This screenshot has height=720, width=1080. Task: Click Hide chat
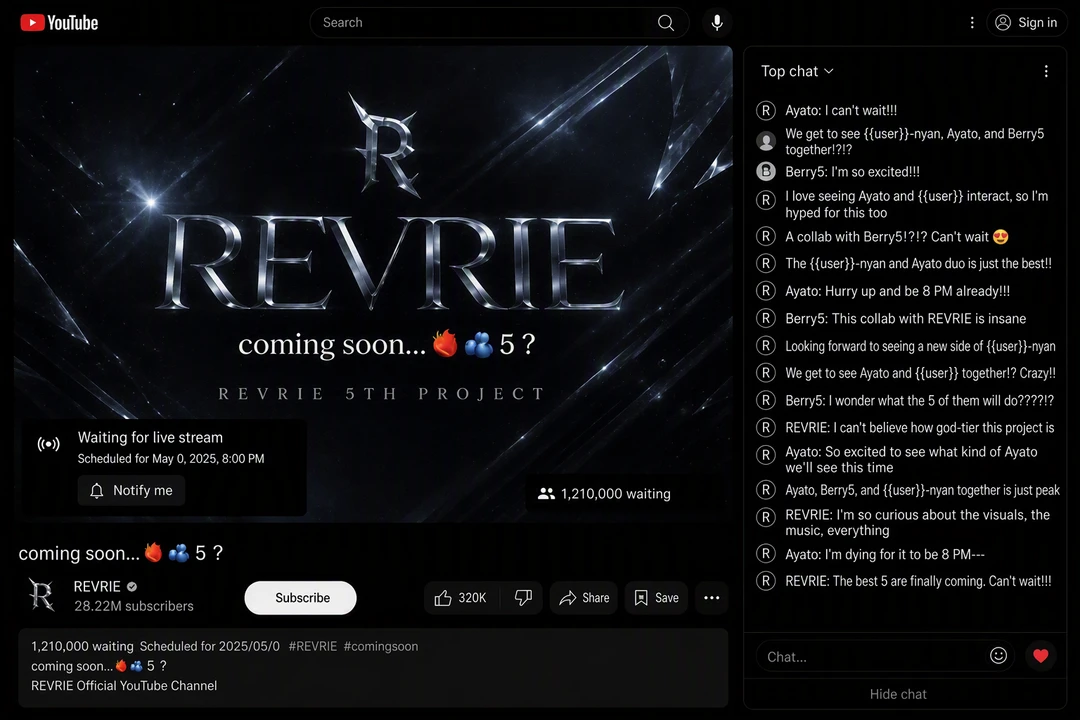click(x=897, y=695)
